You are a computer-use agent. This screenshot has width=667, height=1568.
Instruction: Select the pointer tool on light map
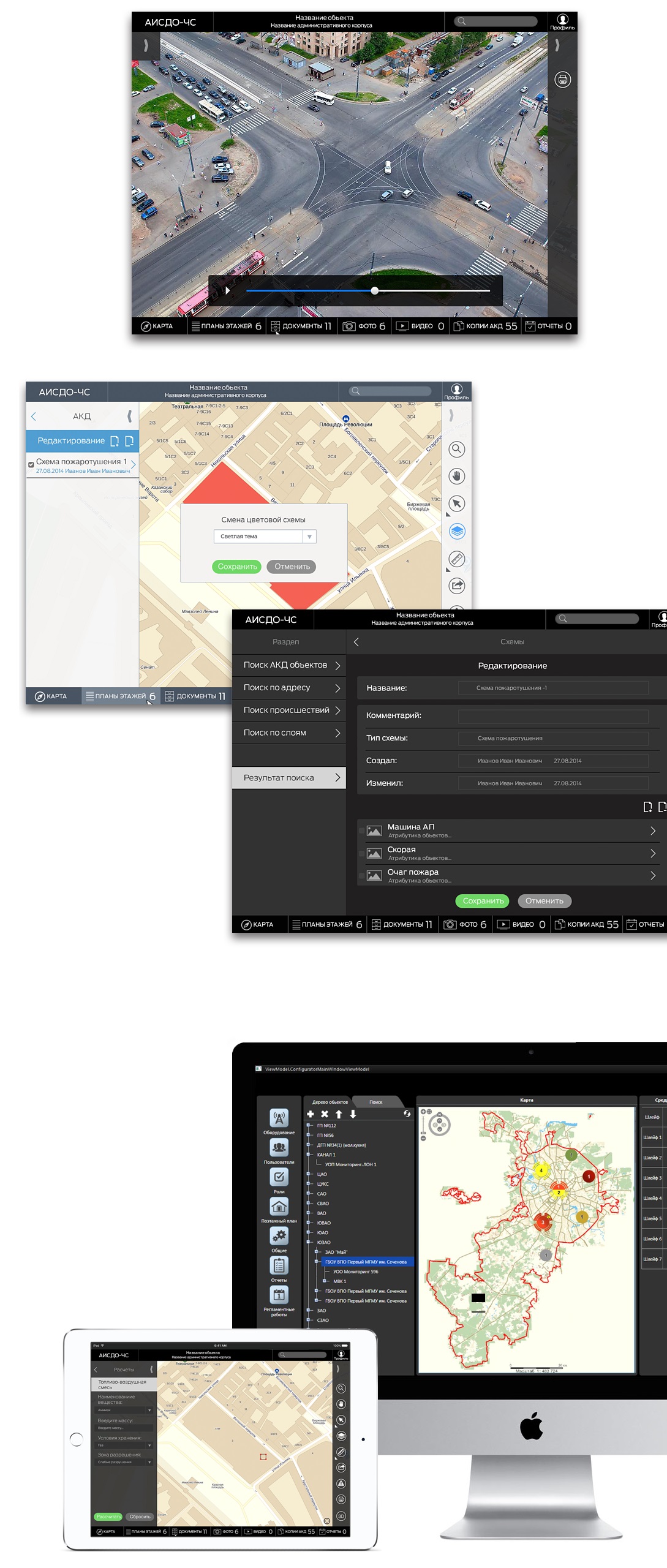tap(457, 503)
